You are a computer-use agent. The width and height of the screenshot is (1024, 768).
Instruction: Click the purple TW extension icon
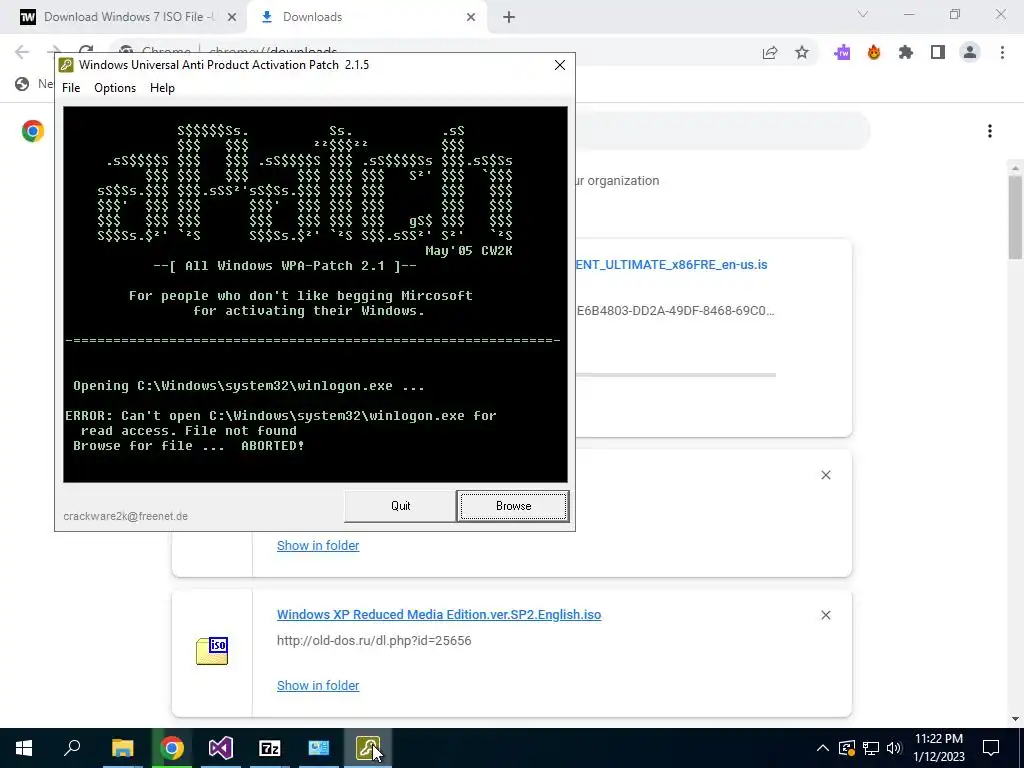click(842, 53)
